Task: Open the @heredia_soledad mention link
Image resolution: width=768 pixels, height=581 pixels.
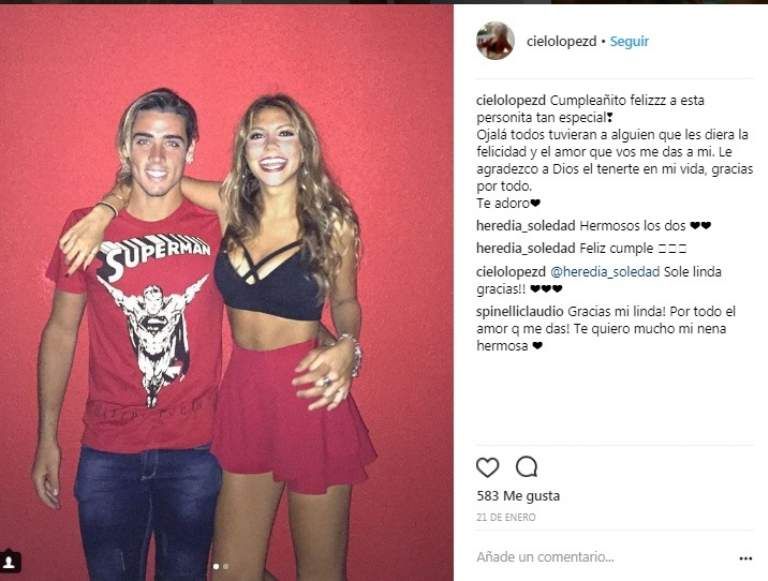Action: tap(605, 272)
